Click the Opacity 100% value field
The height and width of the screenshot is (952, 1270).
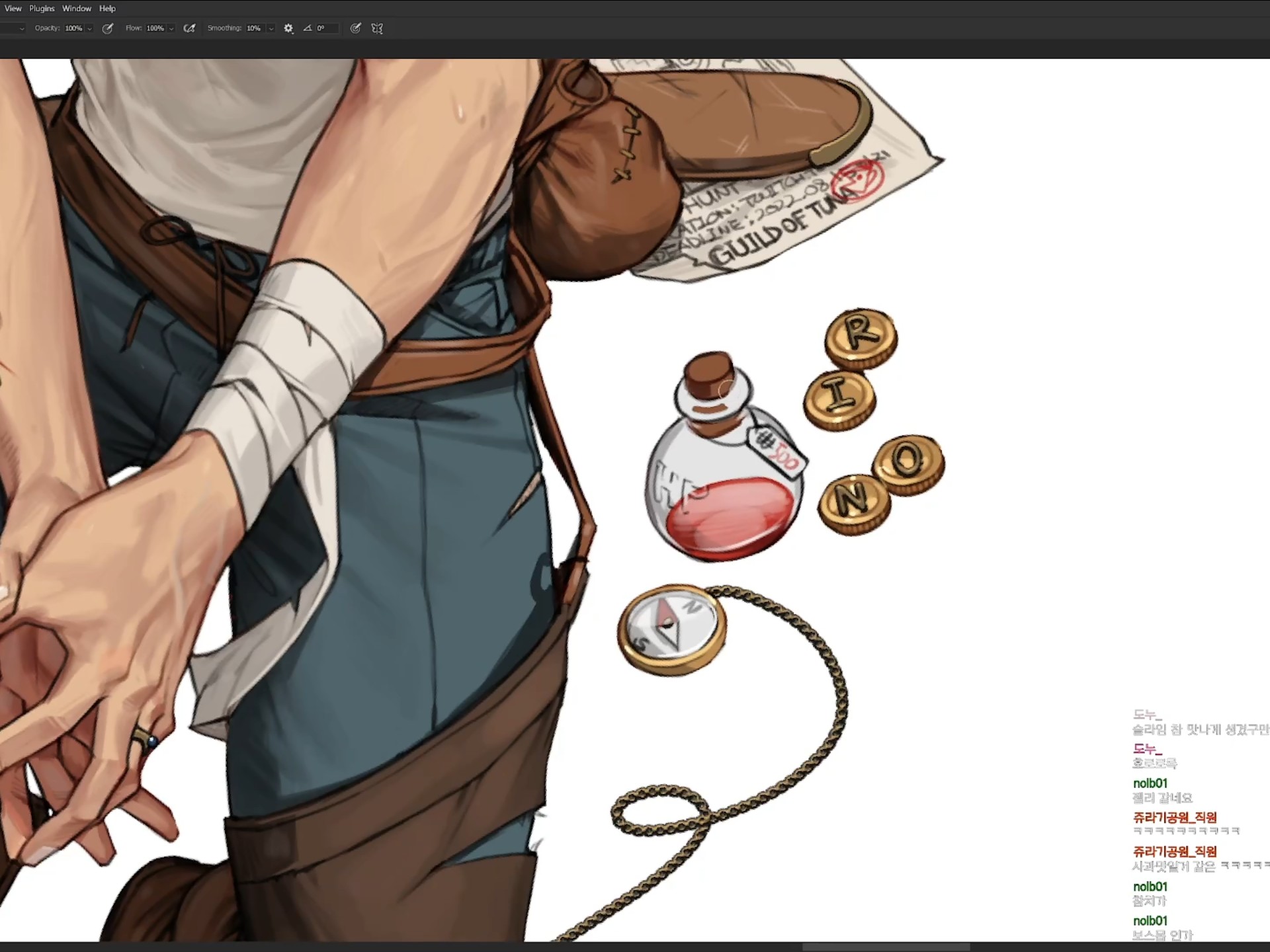[73, 28]
